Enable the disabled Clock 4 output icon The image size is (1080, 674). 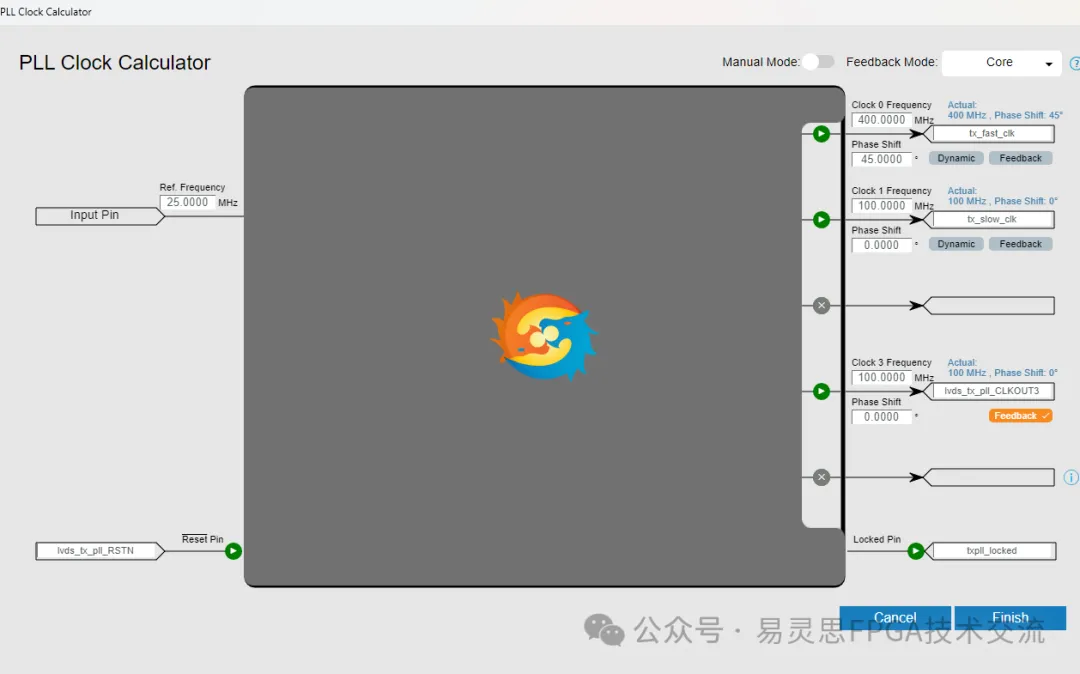point(821,478)
